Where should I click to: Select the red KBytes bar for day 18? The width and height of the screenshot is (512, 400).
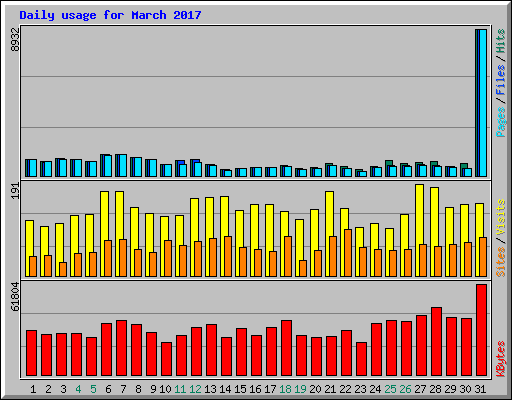(286, 348)
